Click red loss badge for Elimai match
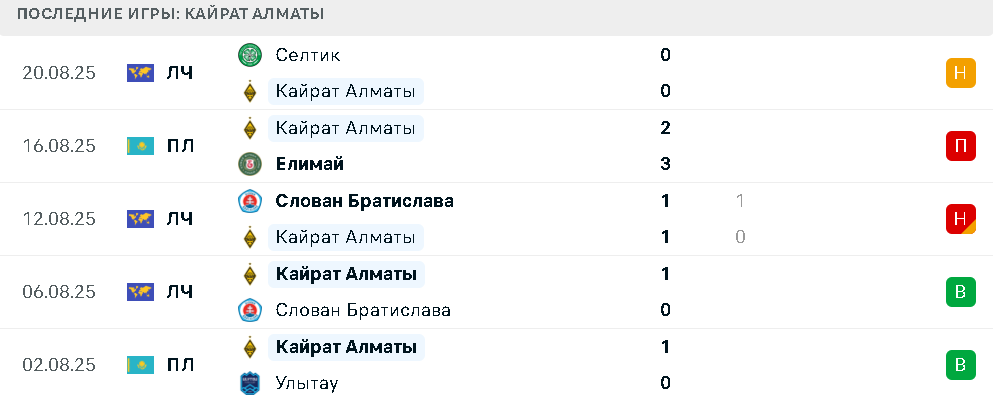Screen dimensions: 993x400 (961, 146)
